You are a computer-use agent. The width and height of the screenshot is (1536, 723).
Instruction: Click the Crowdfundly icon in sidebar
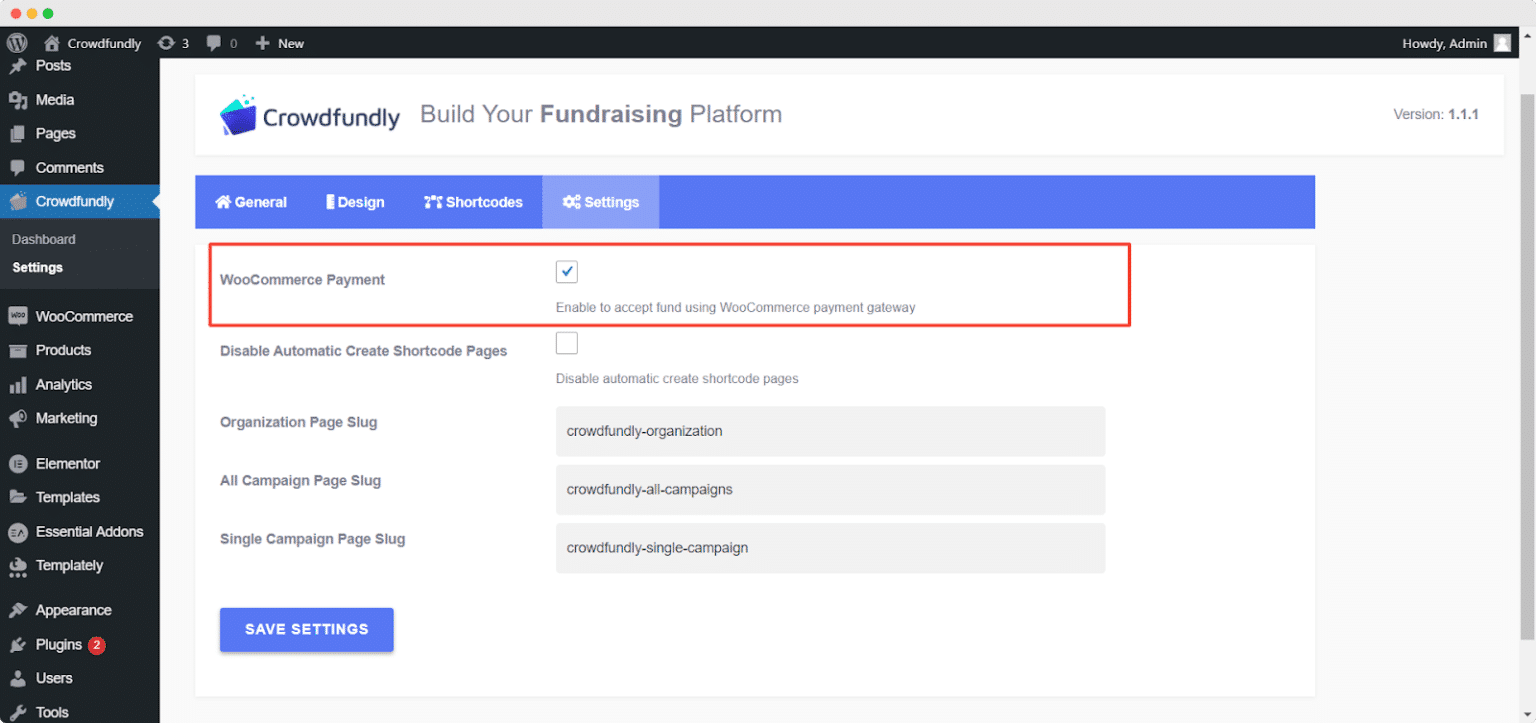pos(18,201)
